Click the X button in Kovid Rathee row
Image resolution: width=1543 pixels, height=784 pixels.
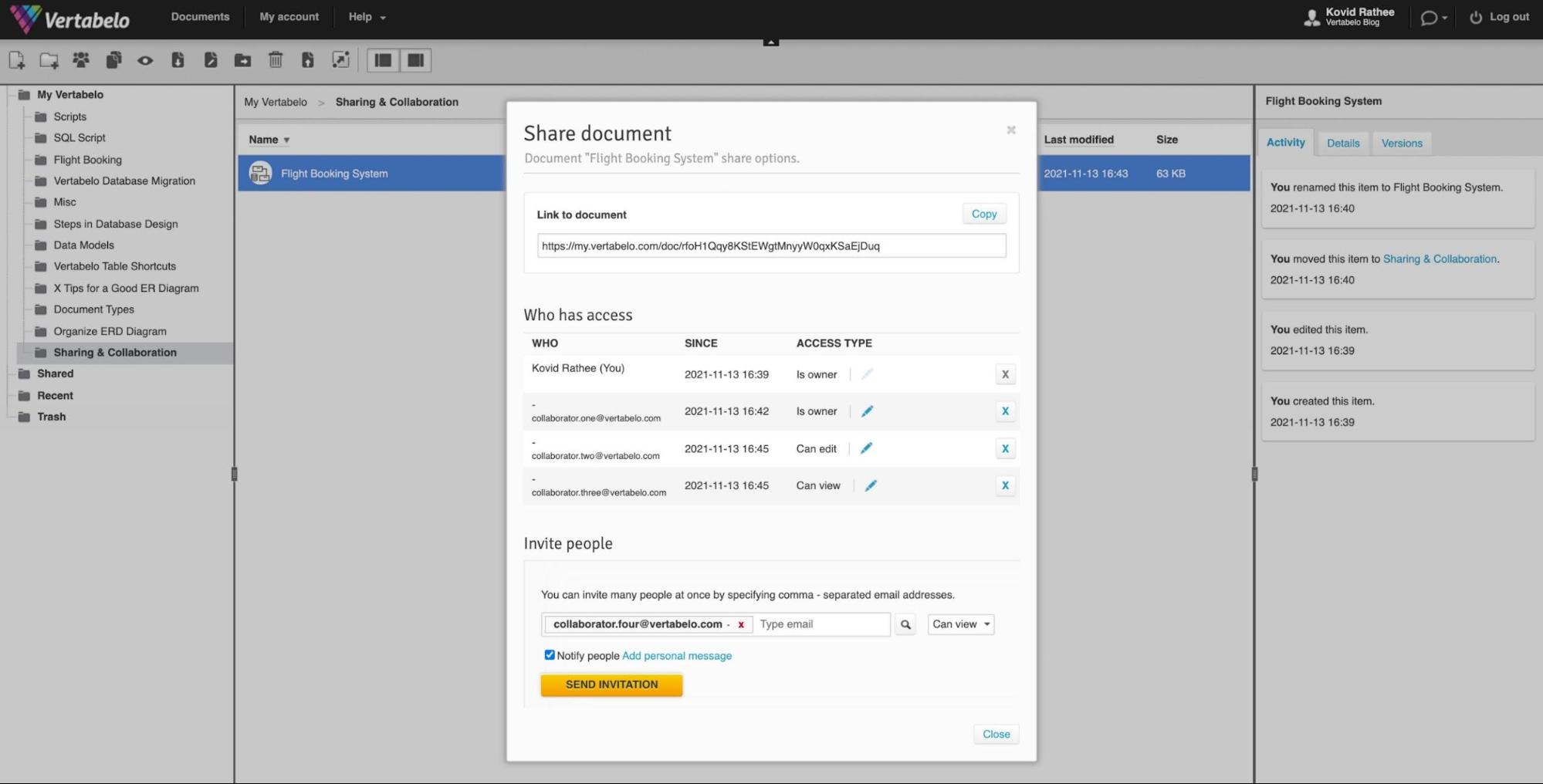[x=1005, y=374]
